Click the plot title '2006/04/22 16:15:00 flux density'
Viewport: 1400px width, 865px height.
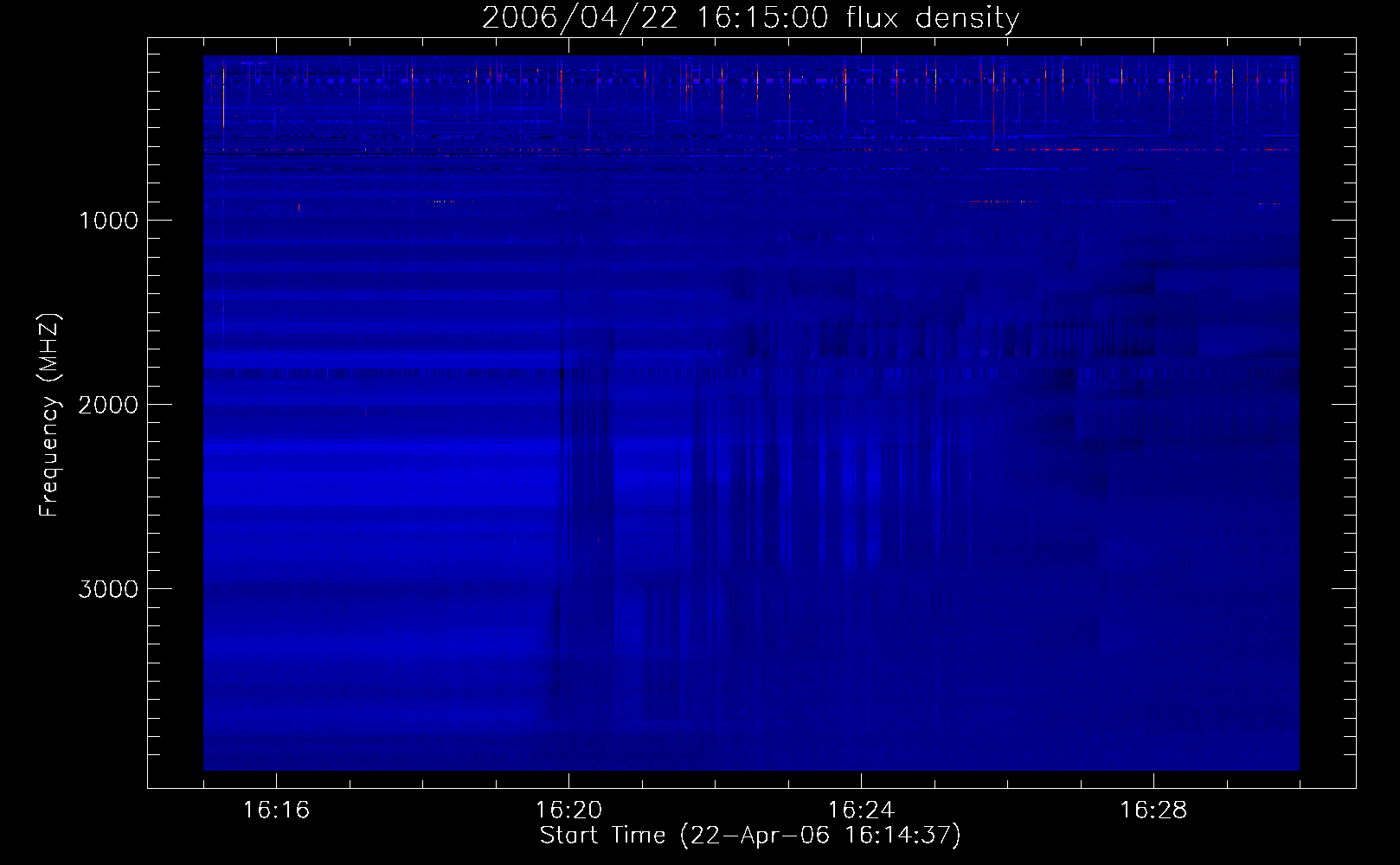point(750,18)
